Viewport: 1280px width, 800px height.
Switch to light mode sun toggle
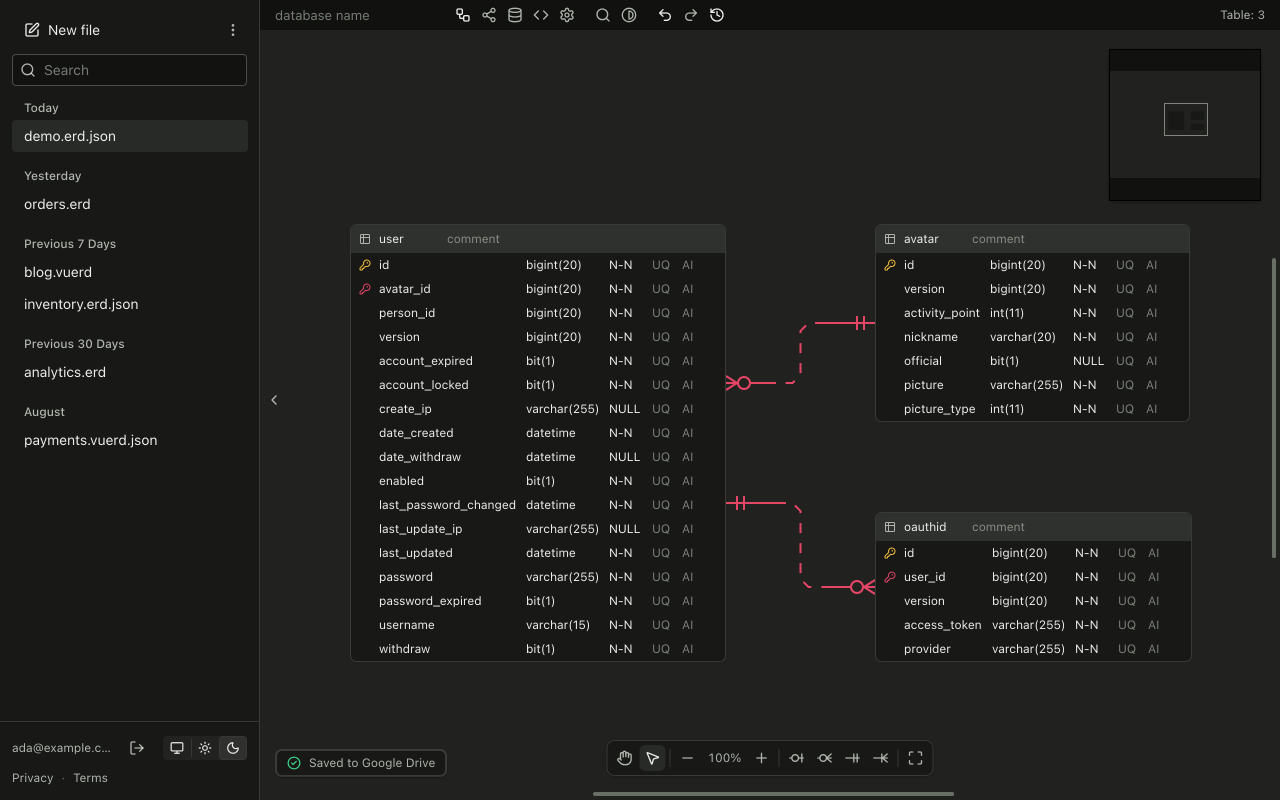pyautogui.click(x=205, y=748)
